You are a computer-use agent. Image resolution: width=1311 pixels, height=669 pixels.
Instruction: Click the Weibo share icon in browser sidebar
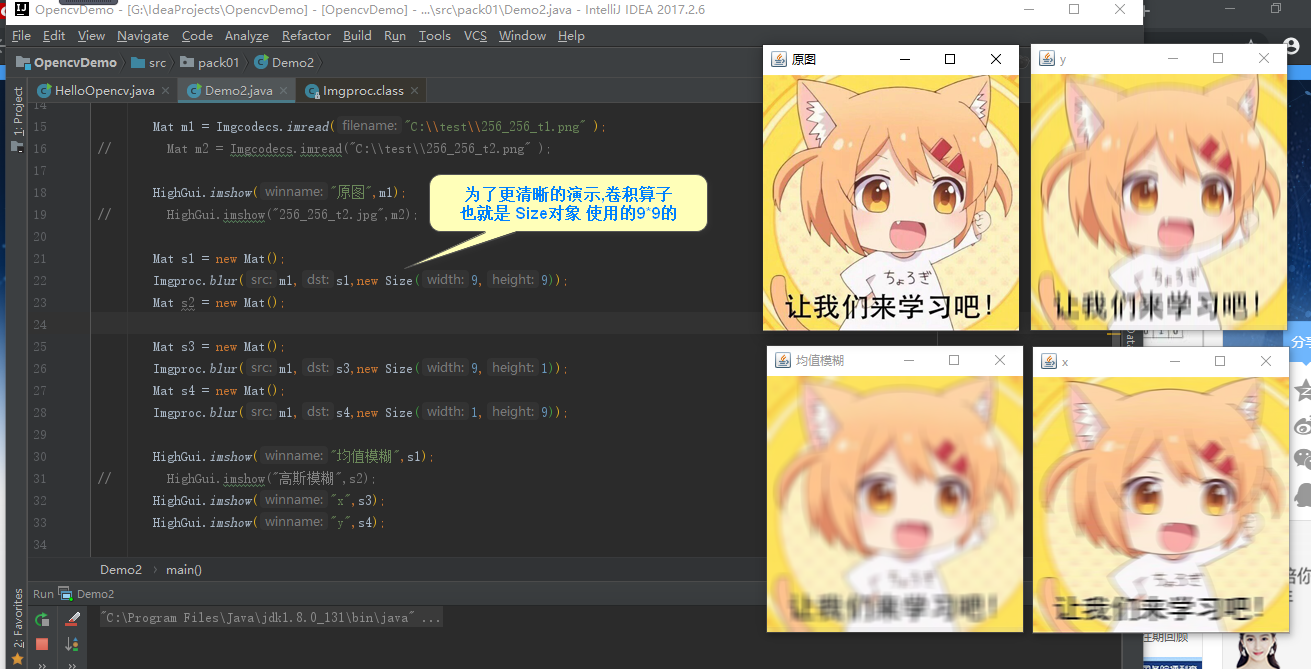tap(1301, 425)
